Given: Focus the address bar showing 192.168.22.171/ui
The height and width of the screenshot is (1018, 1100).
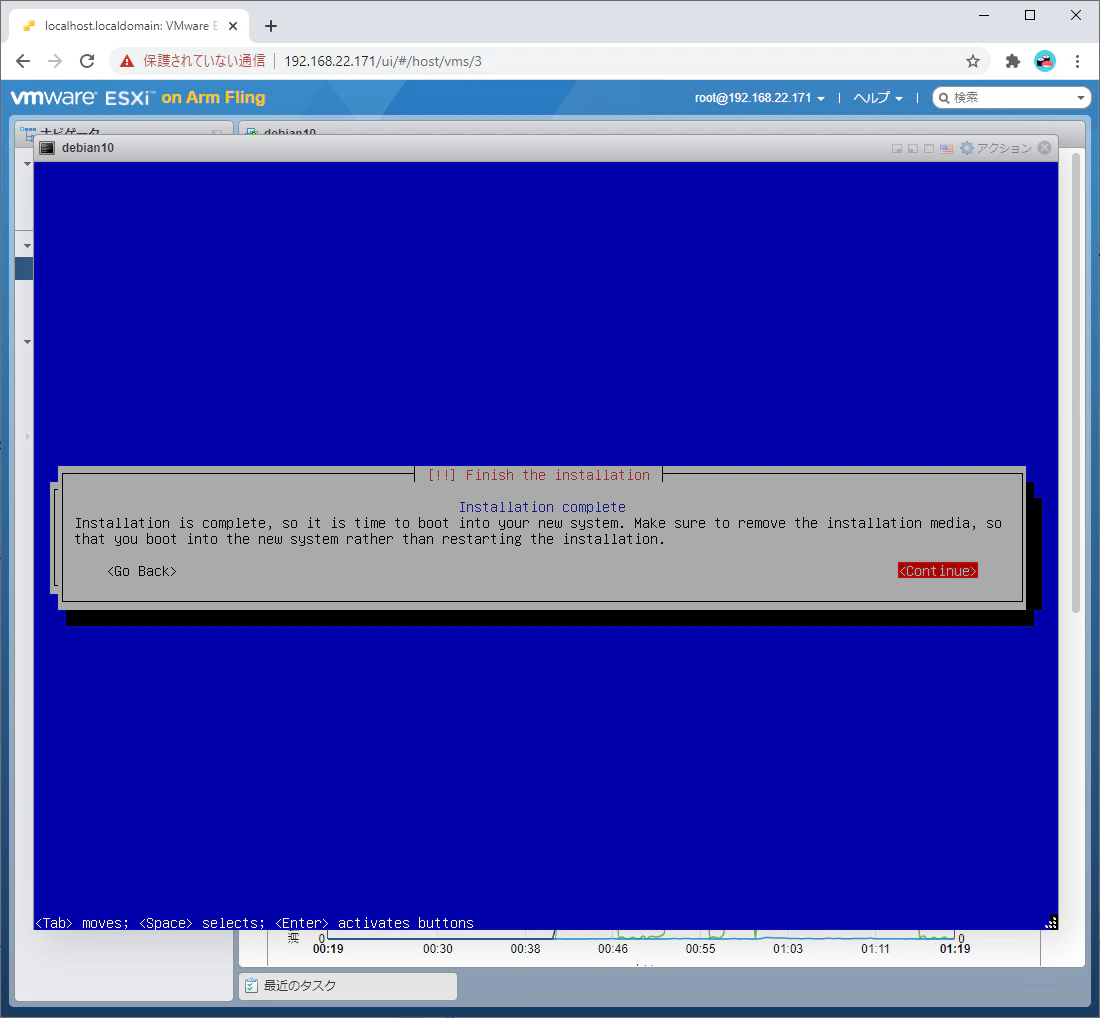Looking at the screenshot, I should (x=383, y=61).
